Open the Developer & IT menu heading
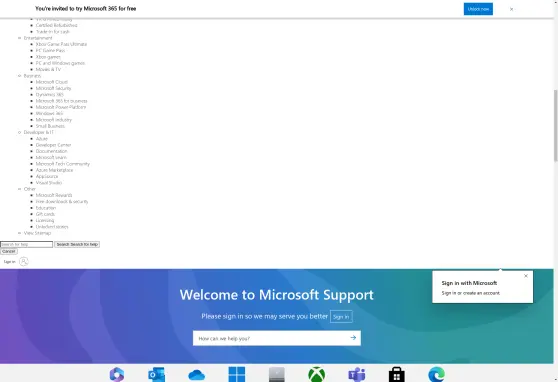Viewport: 558px width, 382px height. tap(38, 132)
